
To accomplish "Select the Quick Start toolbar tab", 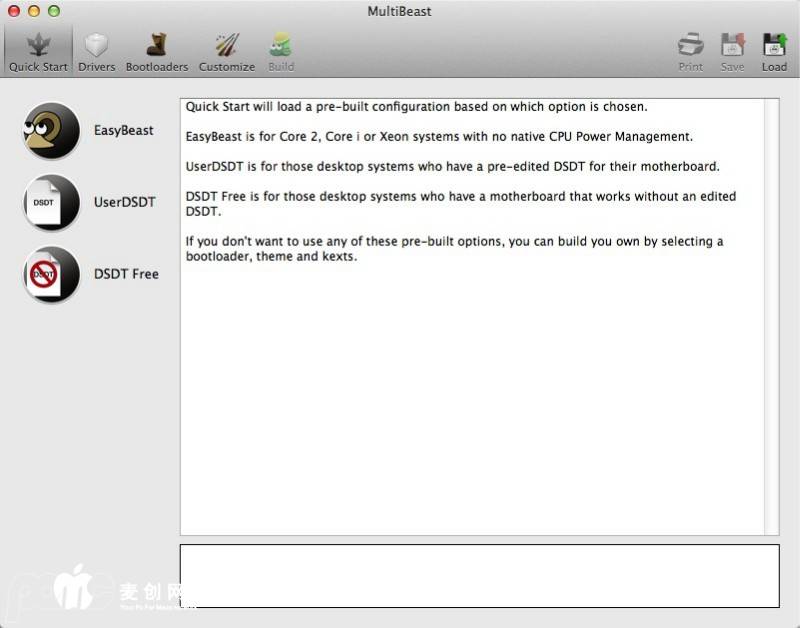I will pos(38,50).
